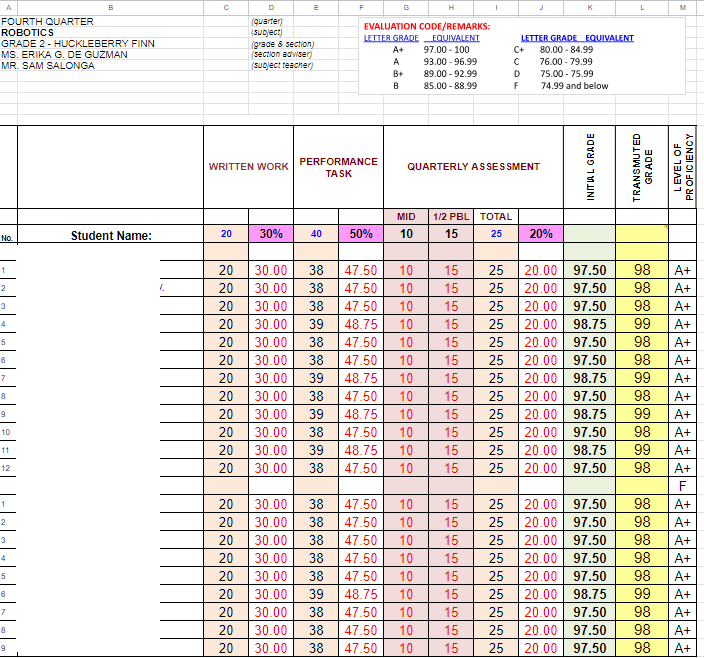Image resolution: width=704 pixels, height=658 pixels.
Task: Click the MID subheader cell
Action: point(406,216)
